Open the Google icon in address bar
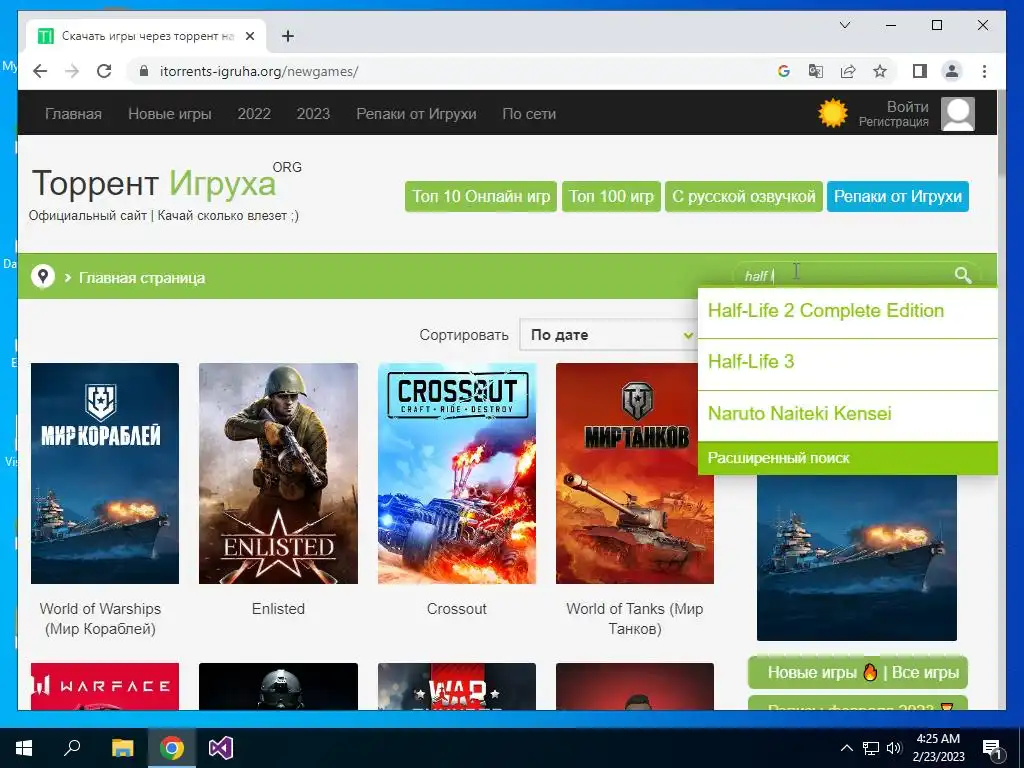 click(784, 71)
